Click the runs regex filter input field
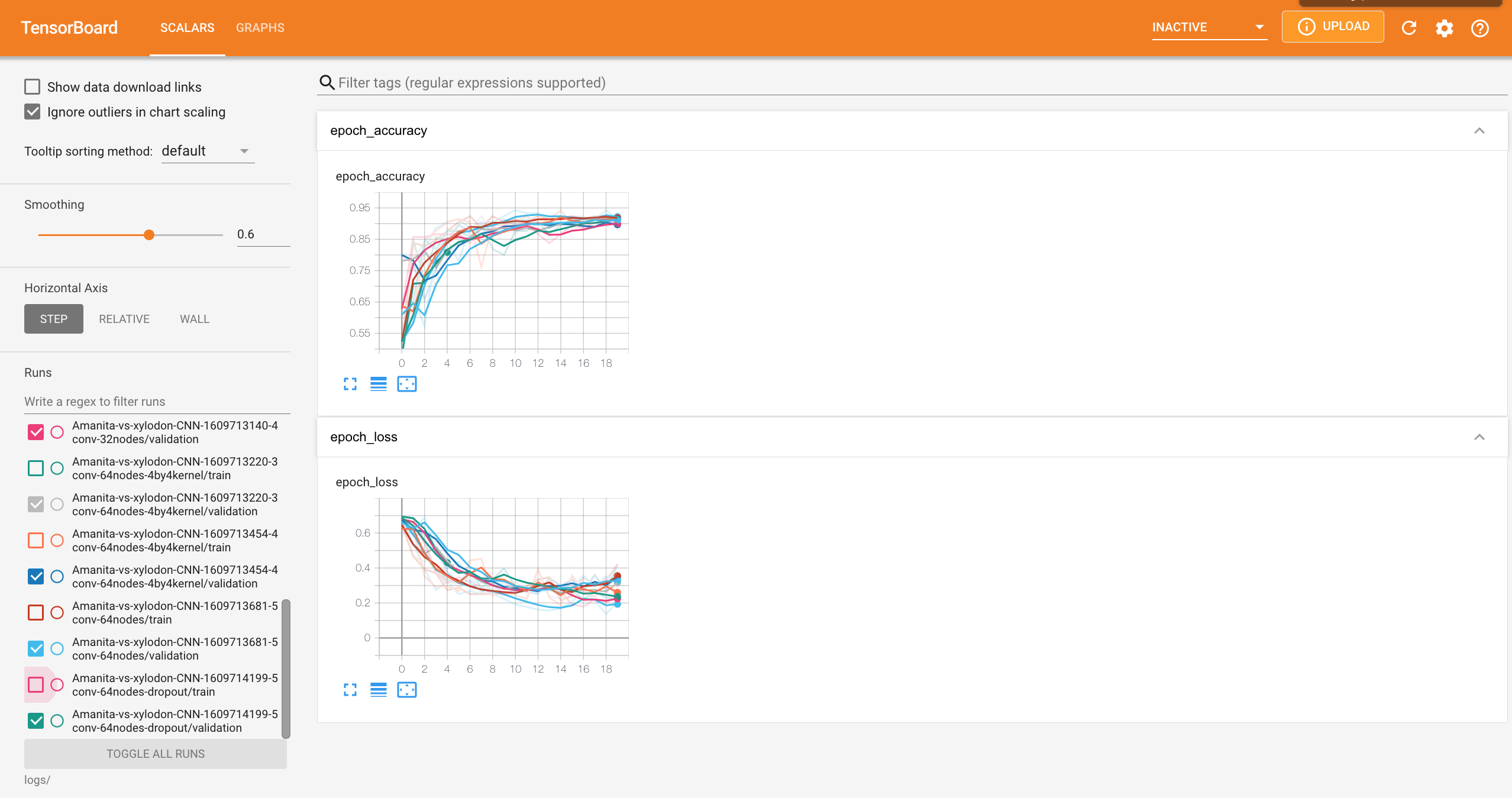1512x798 pixels. coord(154,401)
